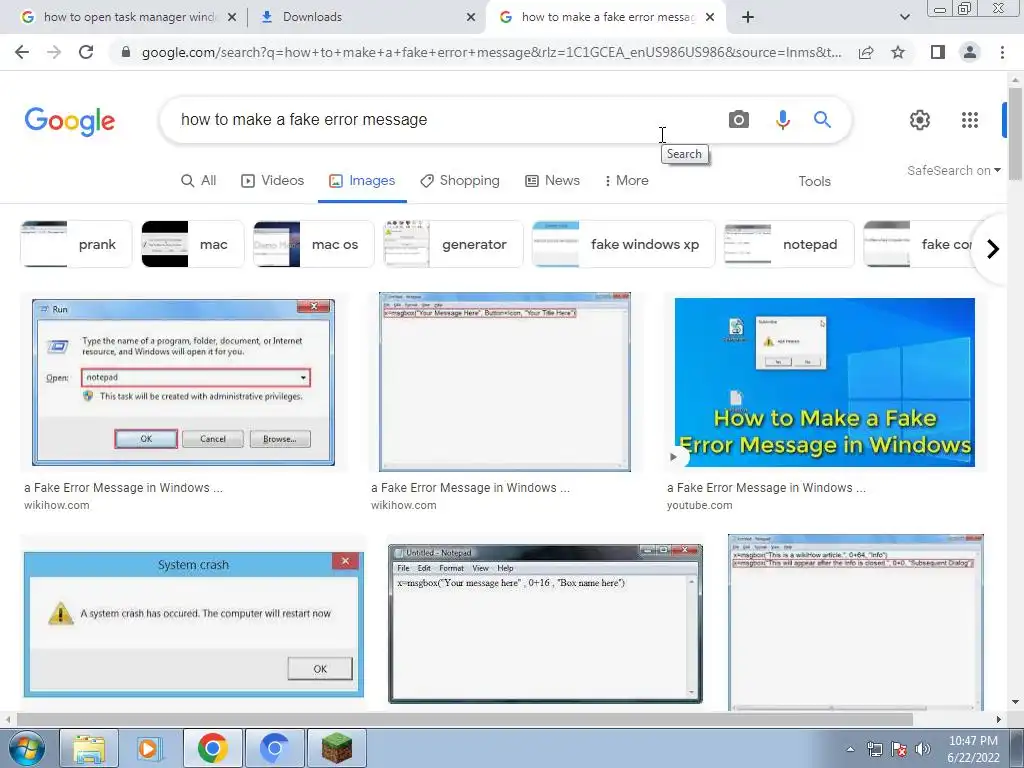The height and width of the screenshot is (768, 1024).
Task: Open Windows Explorer from taskbar
Action: [x=89, y=748]
